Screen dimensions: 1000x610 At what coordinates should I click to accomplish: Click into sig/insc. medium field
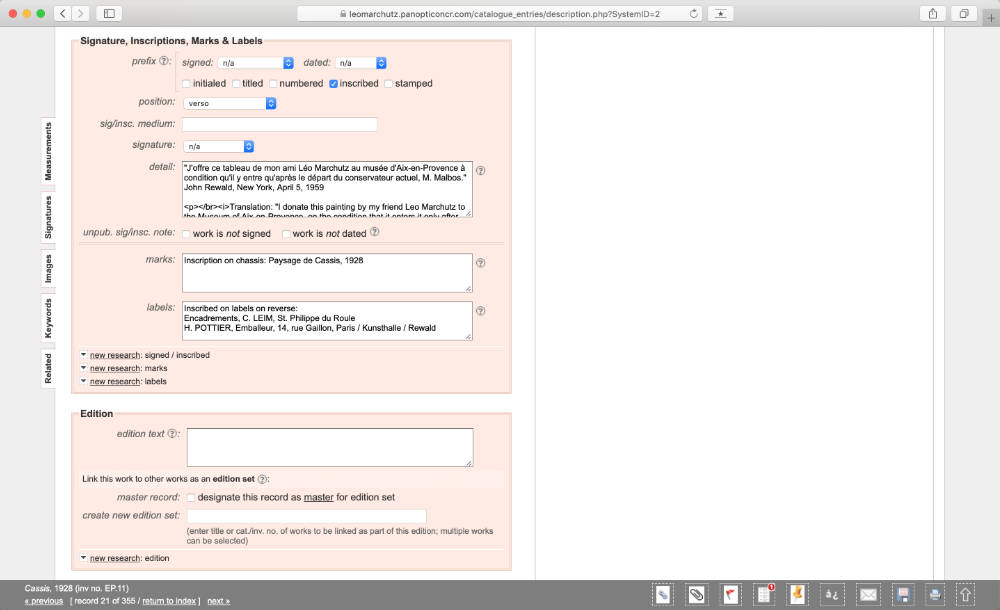tap(280, 124)
